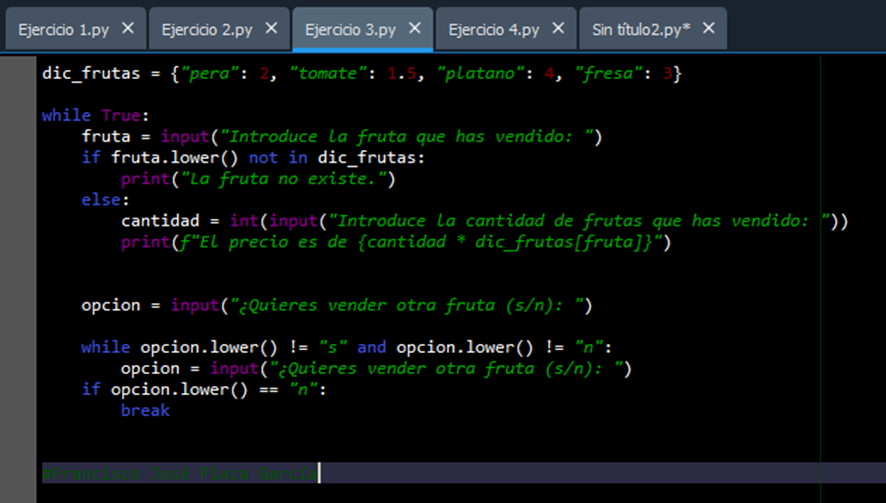Open the Ejercicio 4.py tab

494,30
